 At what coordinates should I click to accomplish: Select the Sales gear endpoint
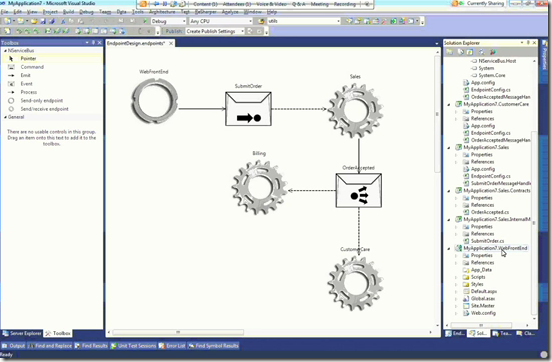(x=355, y=110)
